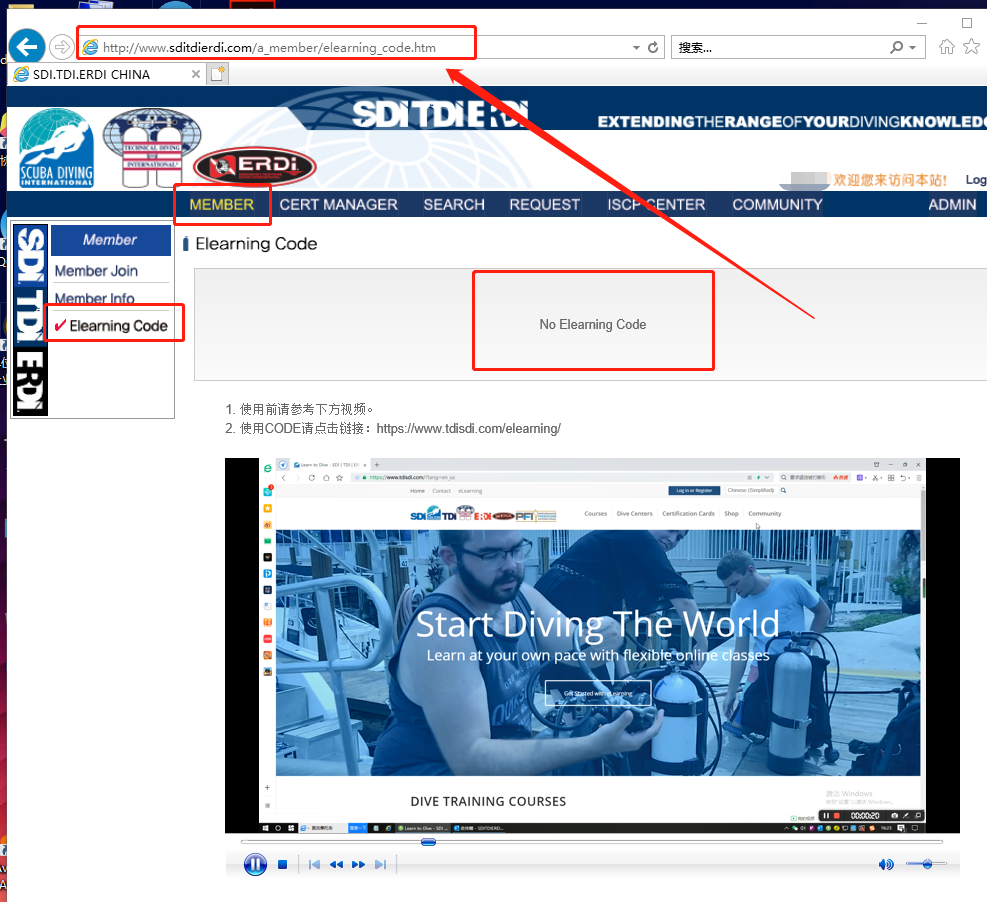Open the search provider dropdown arrow

(912, 48)
